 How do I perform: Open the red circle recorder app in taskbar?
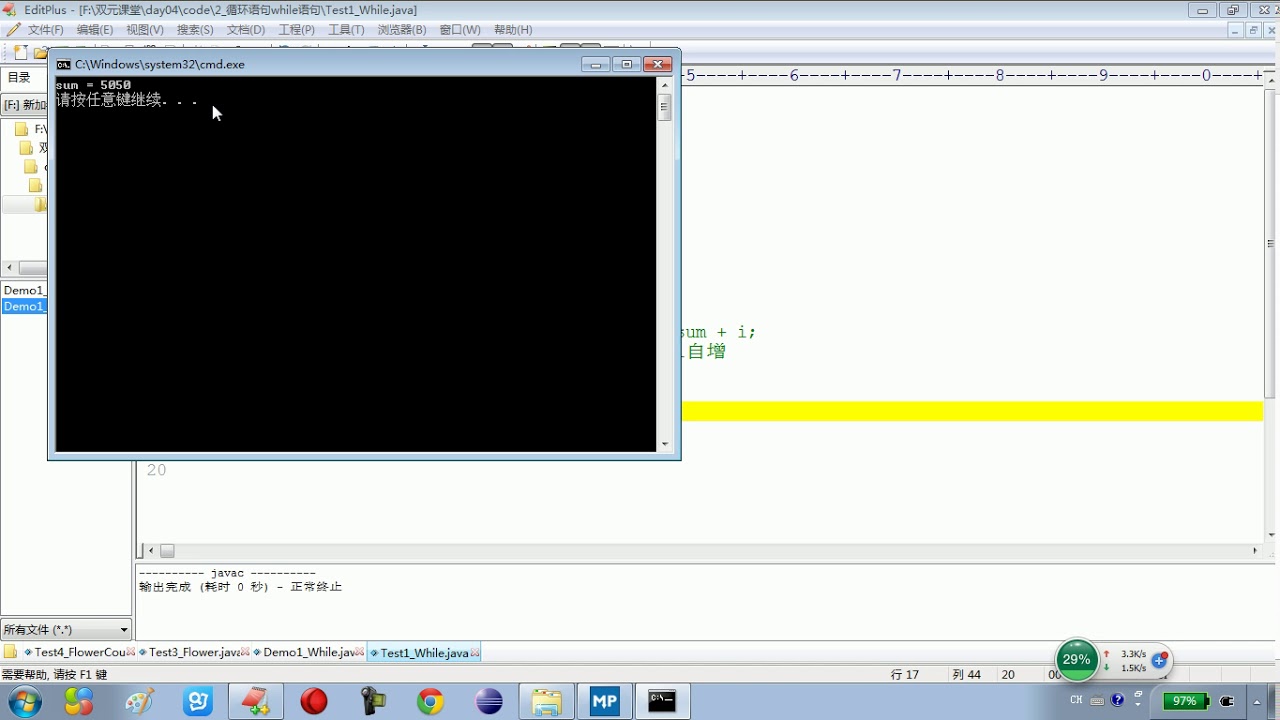(x=314, y=702)
